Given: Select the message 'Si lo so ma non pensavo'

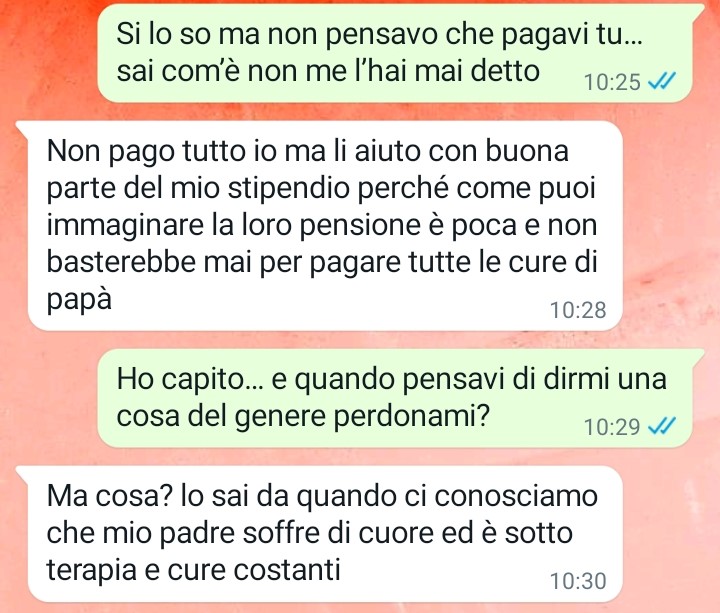Looking at the screenshot, I should pyautogui.click(x=395, y=53).
